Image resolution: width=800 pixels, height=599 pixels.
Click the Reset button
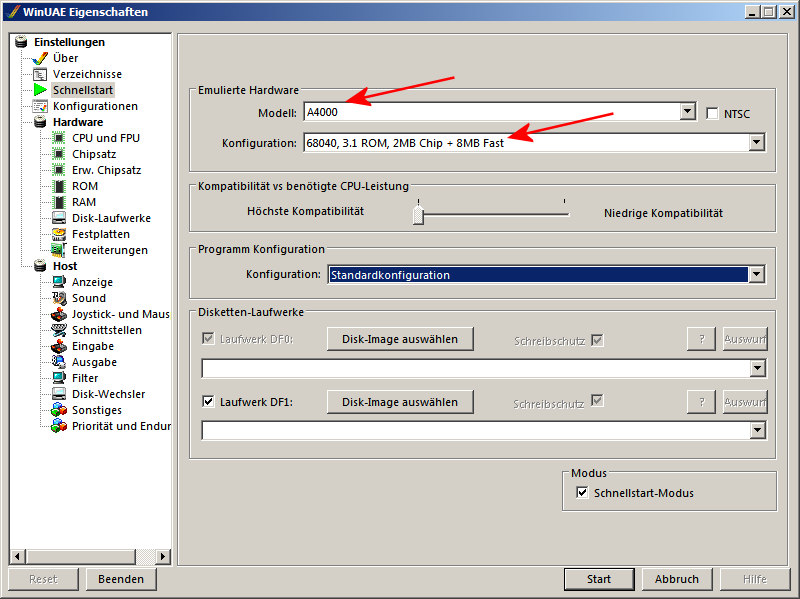tap(43, 579)
